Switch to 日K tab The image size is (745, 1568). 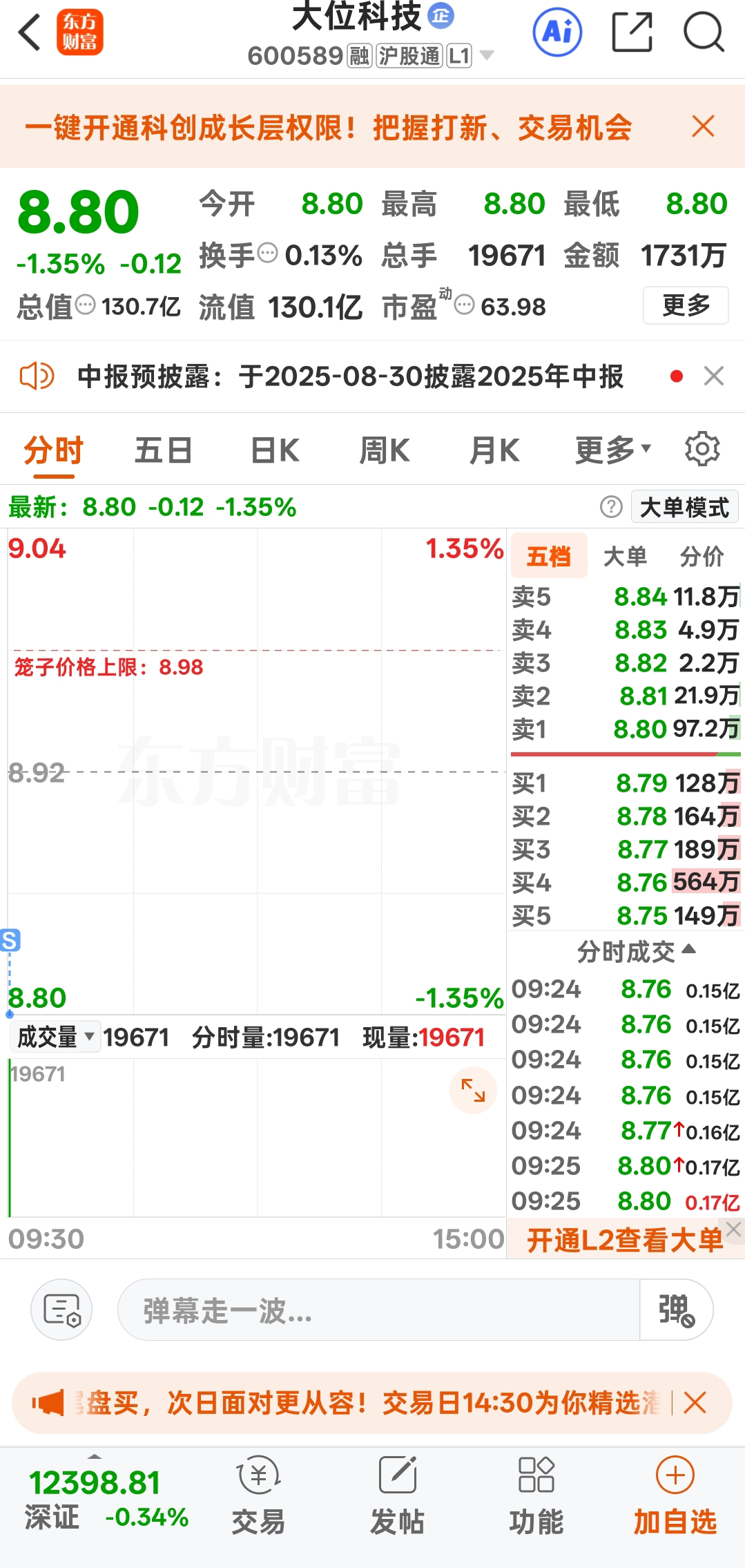click(274, 450)
